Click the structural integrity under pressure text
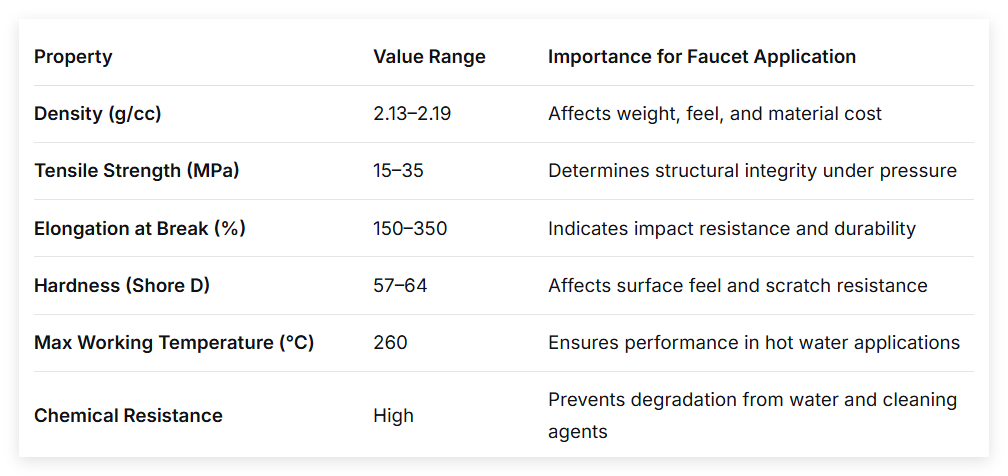The height and width of the screenshot is (476, 1008). [x=753, y=171]
